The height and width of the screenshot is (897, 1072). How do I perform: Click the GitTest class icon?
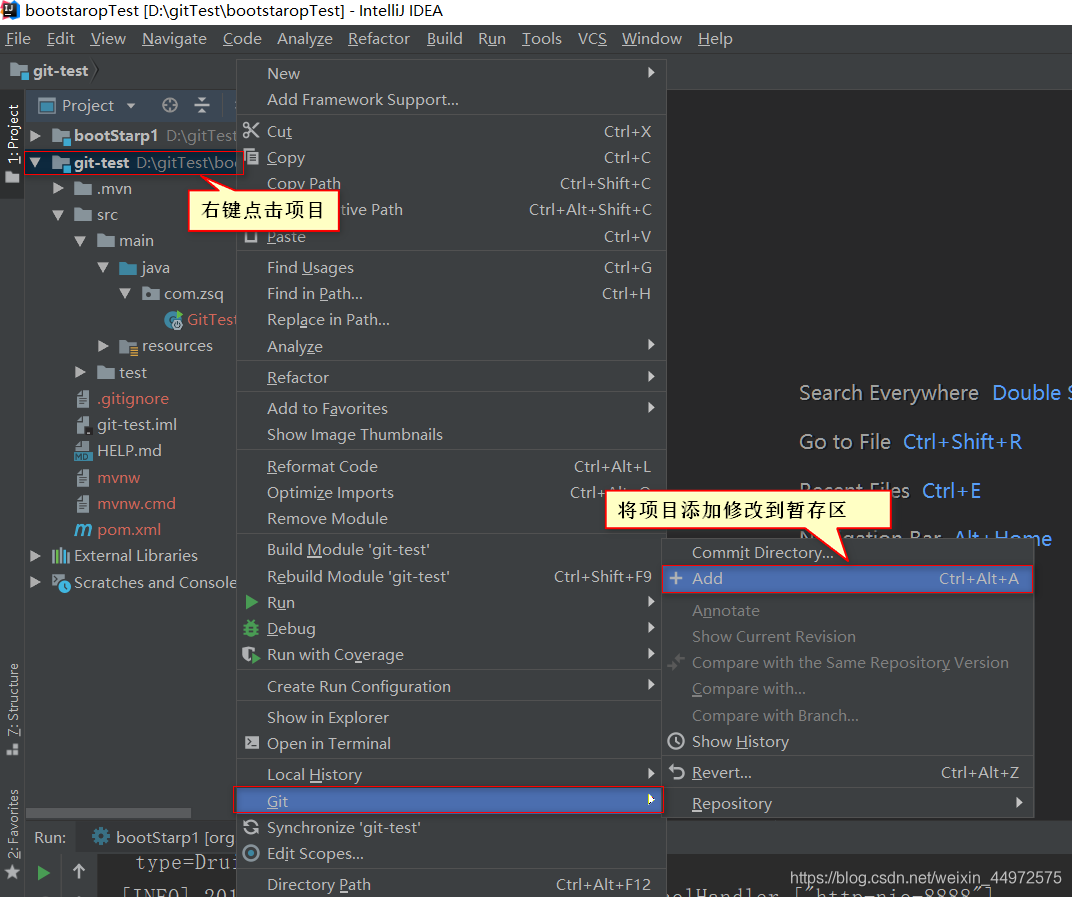tap(174, 319)
